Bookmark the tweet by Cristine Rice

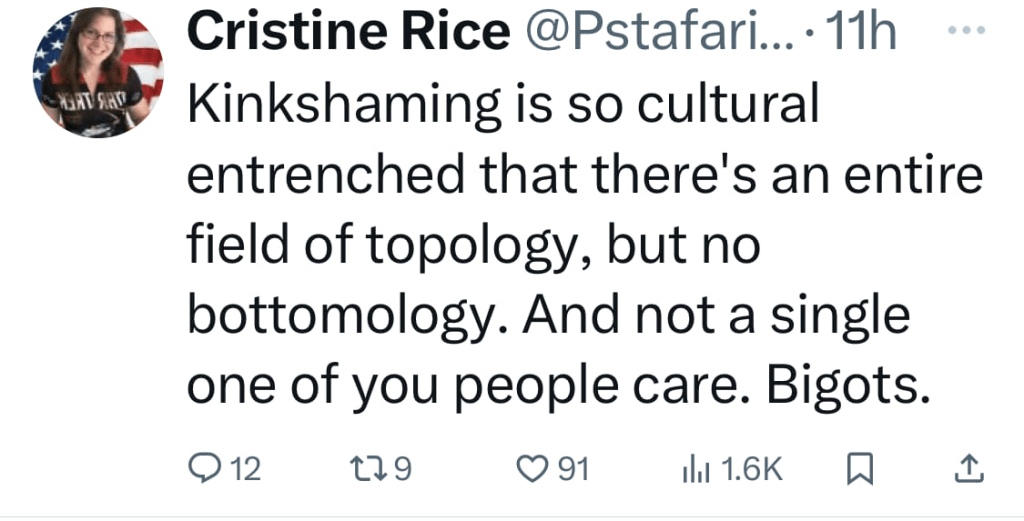858,469
